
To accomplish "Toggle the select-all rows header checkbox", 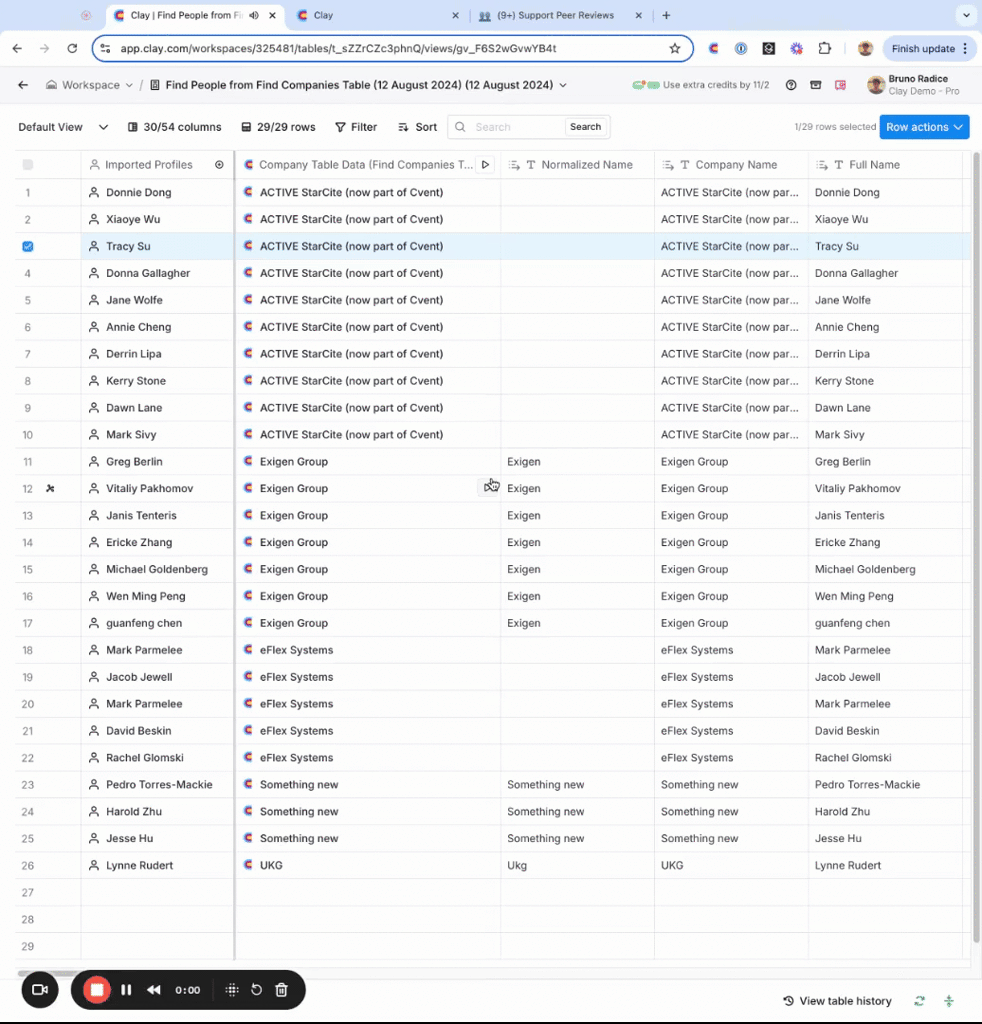I will coord(28,165).
